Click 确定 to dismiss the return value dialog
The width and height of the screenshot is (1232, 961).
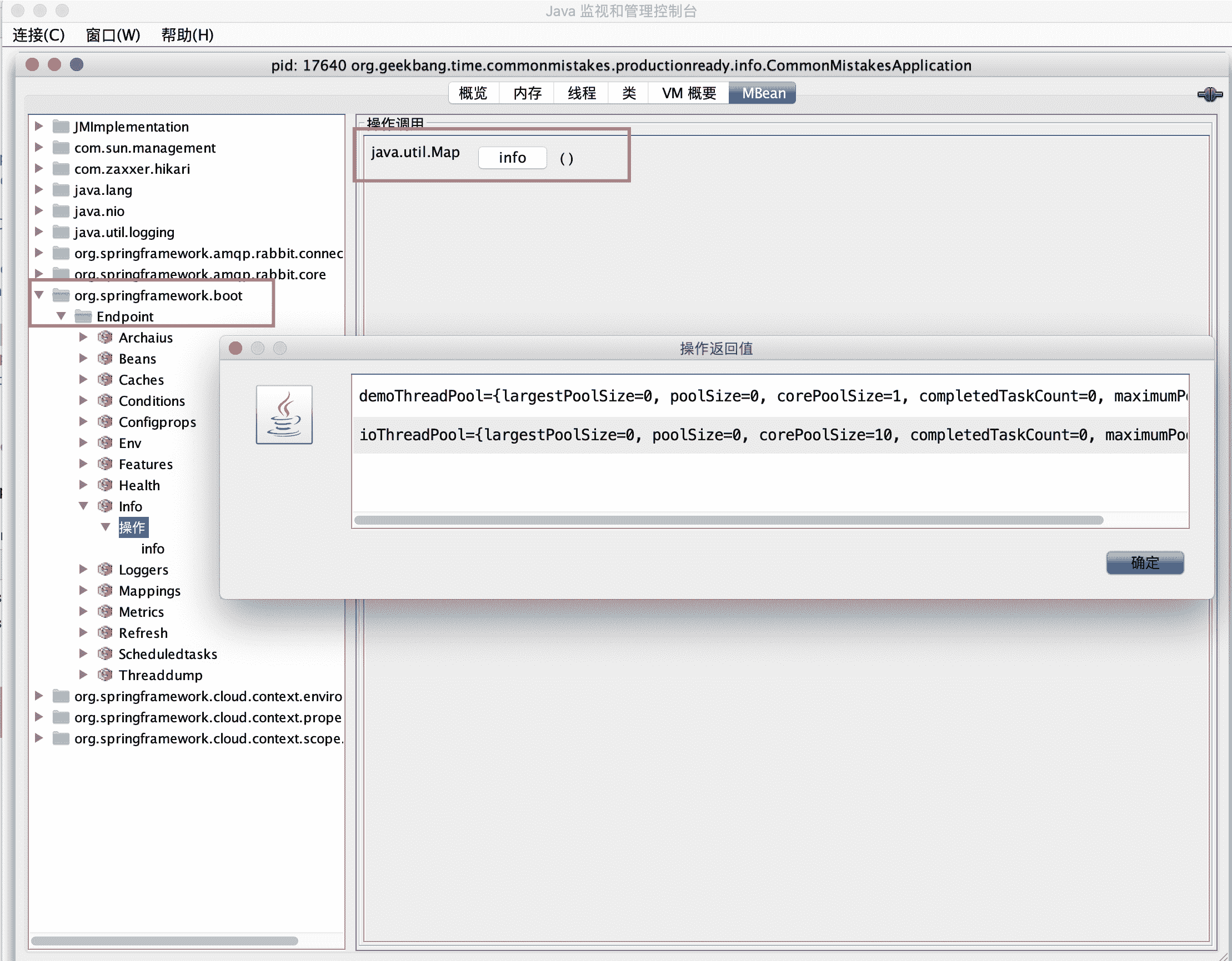click(x=1144, y=562)
